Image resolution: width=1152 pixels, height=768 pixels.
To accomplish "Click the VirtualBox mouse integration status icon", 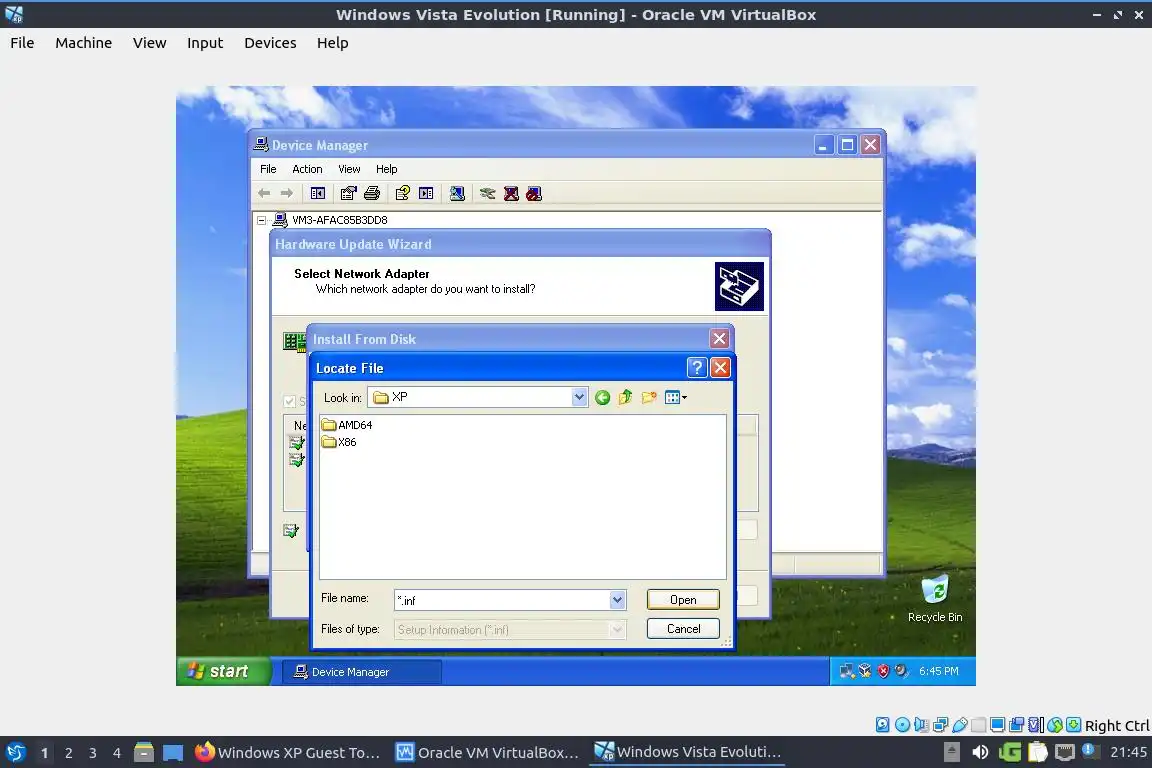I will pos(1054,725).
